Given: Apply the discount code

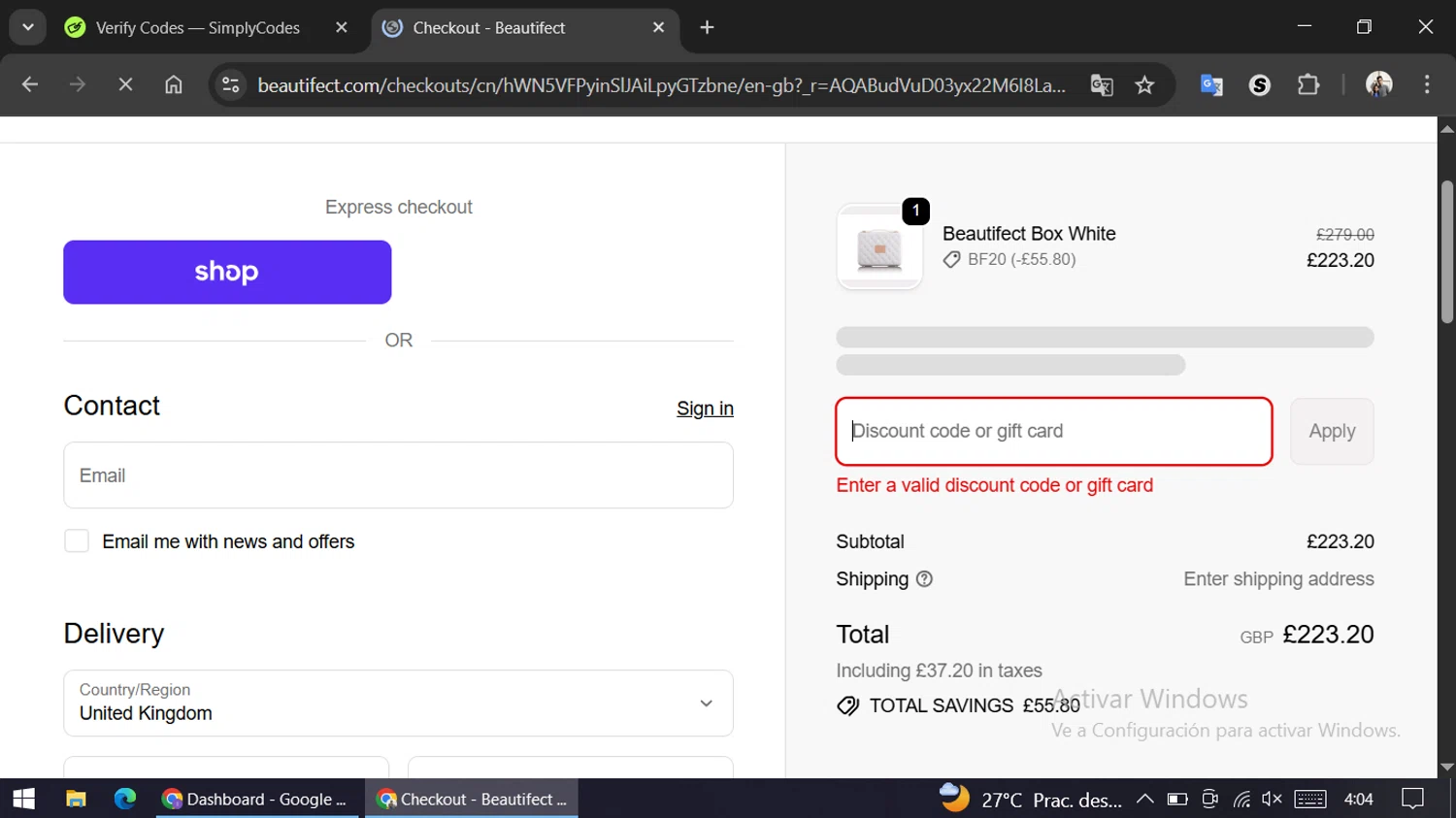Looking at the screenshot, I should tap(1332, 431).
